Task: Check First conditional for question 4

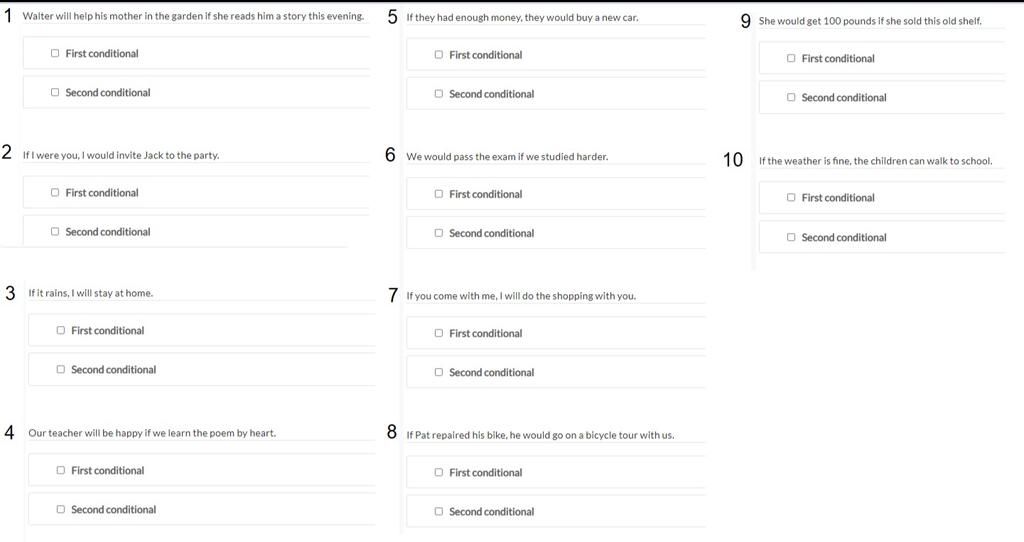Action: click(61, 470)
